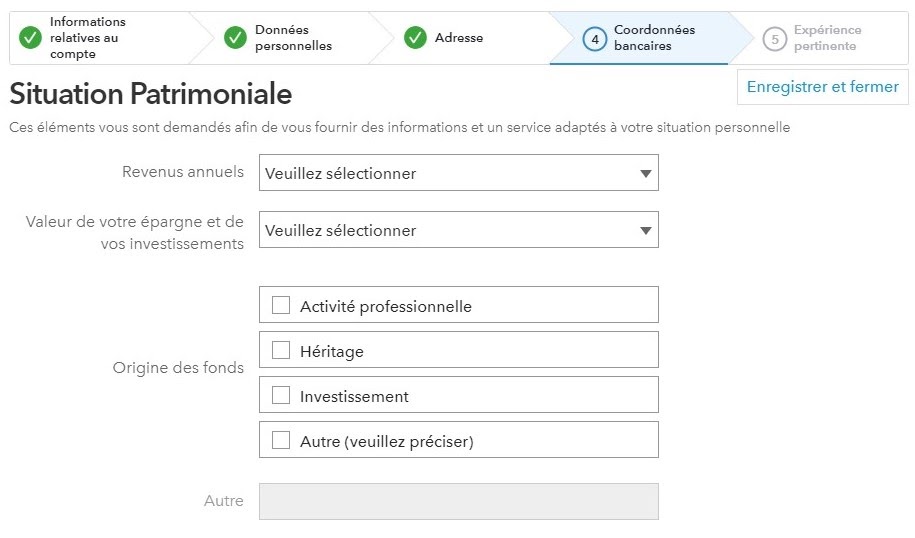Enable the Investissement checkbox
Screen dimensions: 915x538
[281, 395]
